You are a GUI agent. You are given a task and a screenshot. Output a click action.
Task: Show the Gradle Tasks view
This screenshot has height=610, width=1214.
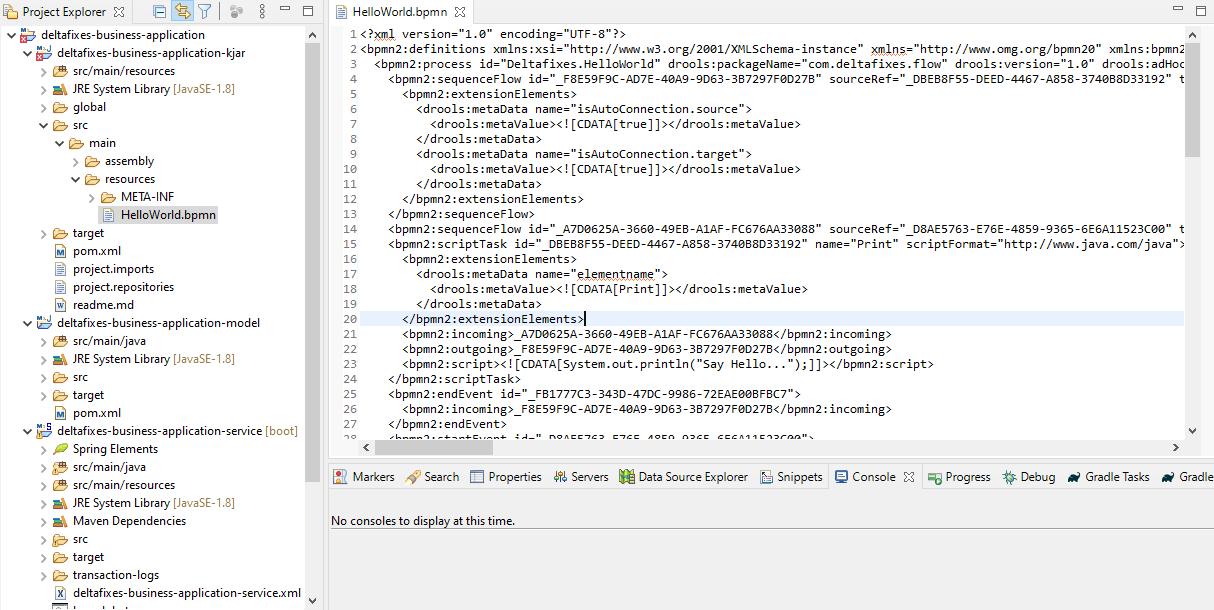pyautogui.click(x=1108, y=477)
